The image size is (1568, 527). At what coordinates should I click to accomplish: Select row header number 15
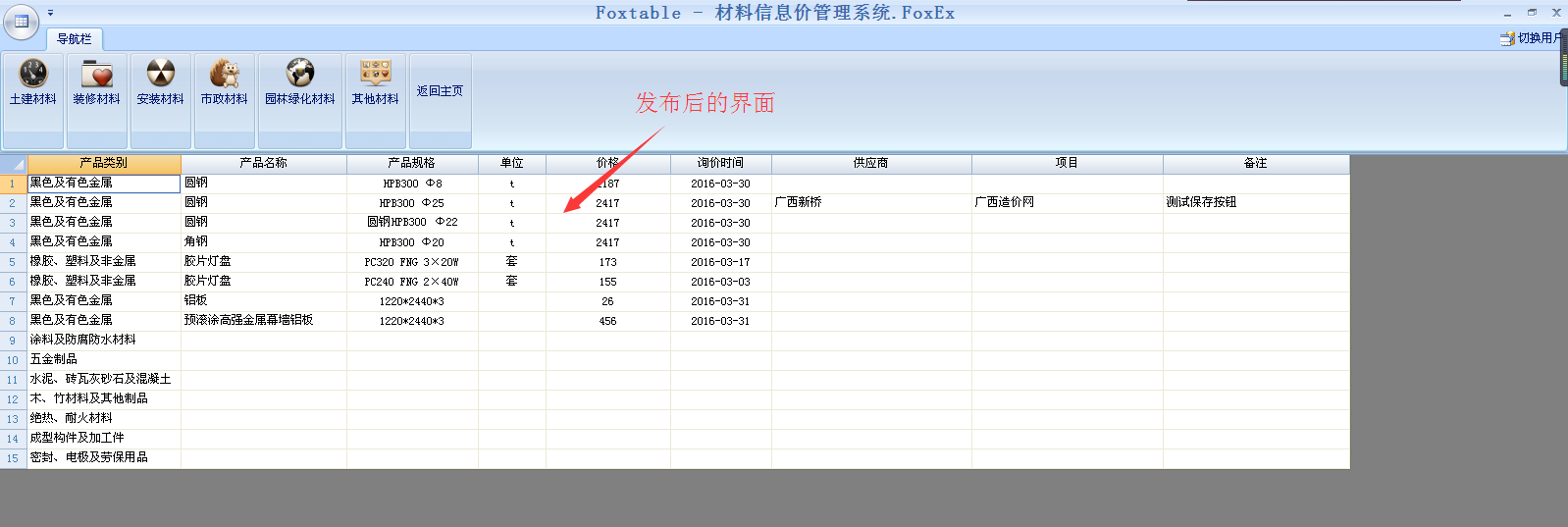(14, 458)
